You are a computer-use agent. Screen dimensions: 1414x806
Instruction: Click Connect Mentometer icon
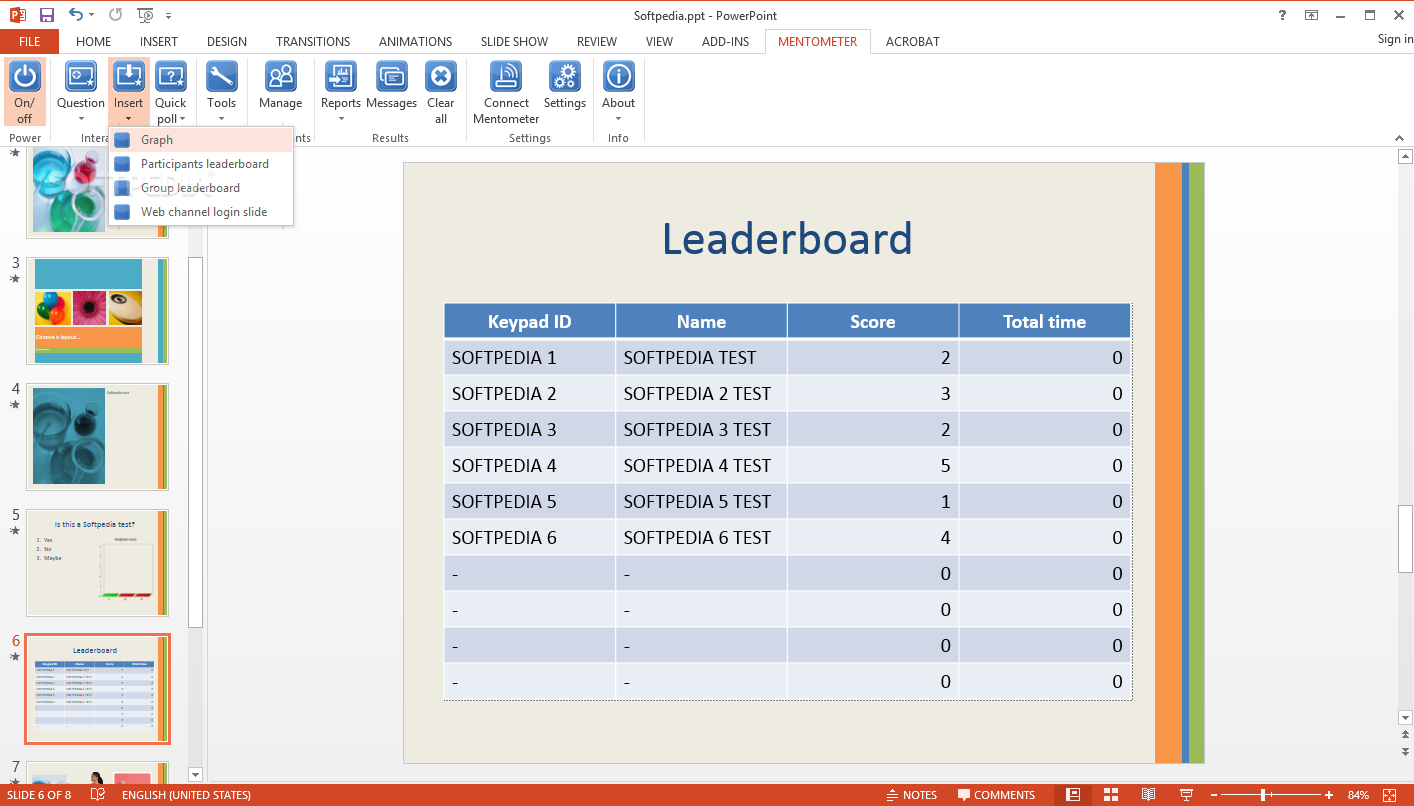(x=506, y=78)
